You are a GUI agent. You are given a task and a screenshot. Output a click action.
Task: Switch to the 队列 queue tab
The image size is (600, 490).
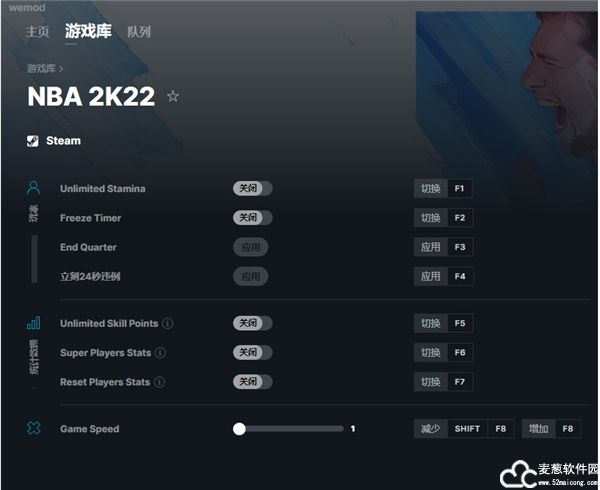[139, 32]
